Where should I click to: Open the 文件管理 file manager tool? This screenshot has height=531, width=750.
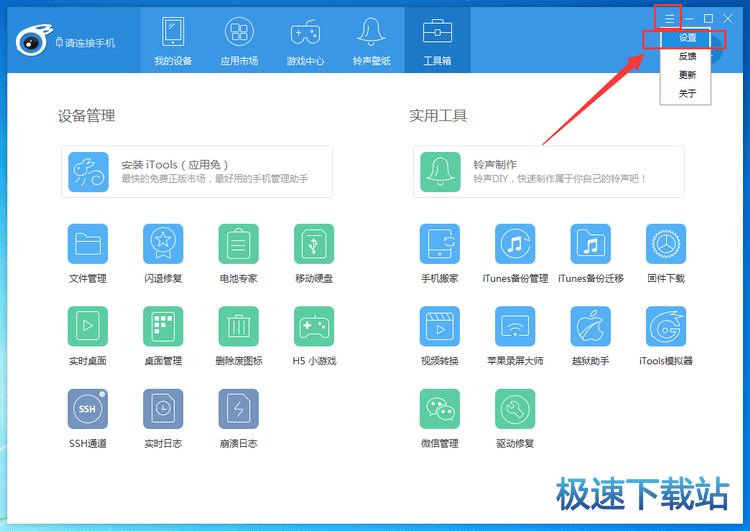pyautogui.click(x=88, y=243)
